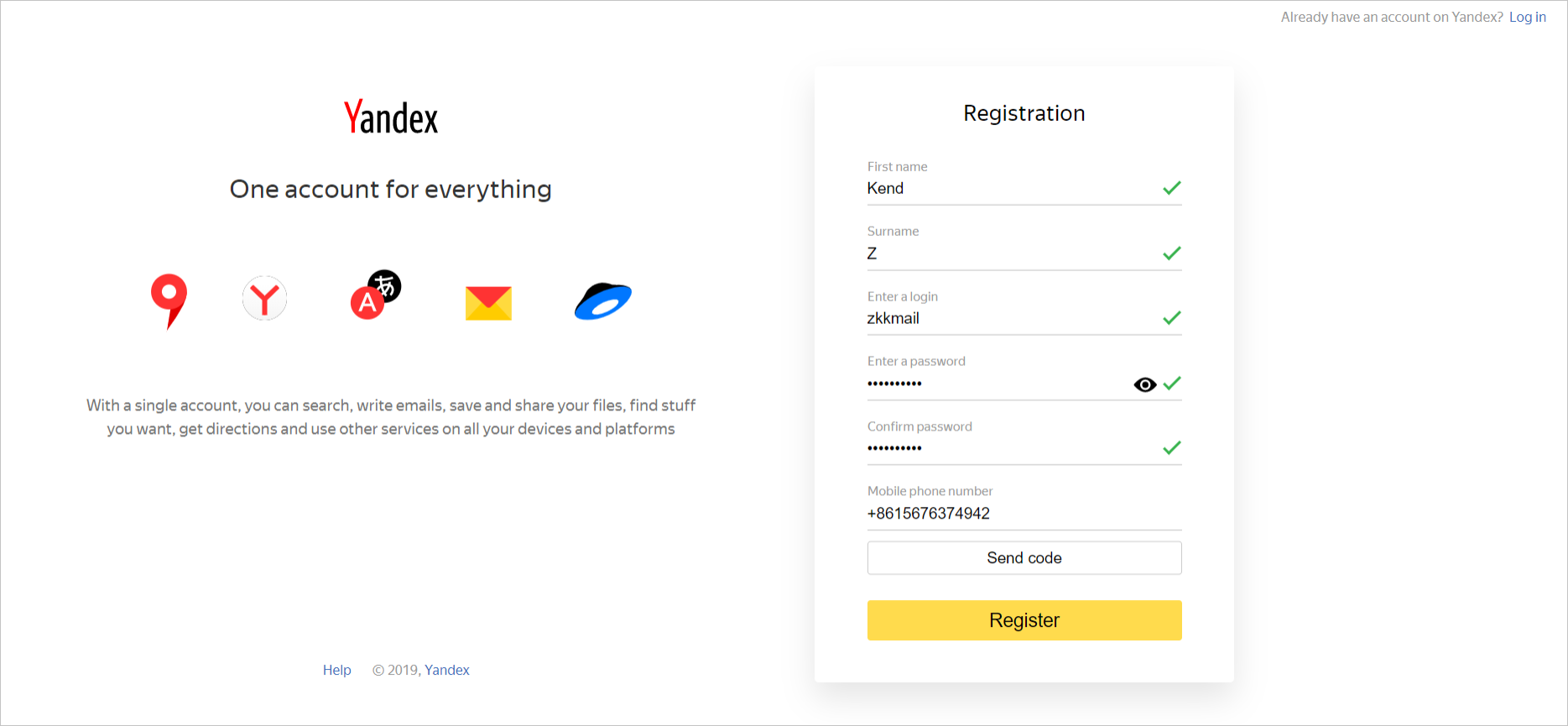Click the Surname checkmark icon
This screenshot has height=726, width=1568.
pyautogui.click(x=1172, y=253)
